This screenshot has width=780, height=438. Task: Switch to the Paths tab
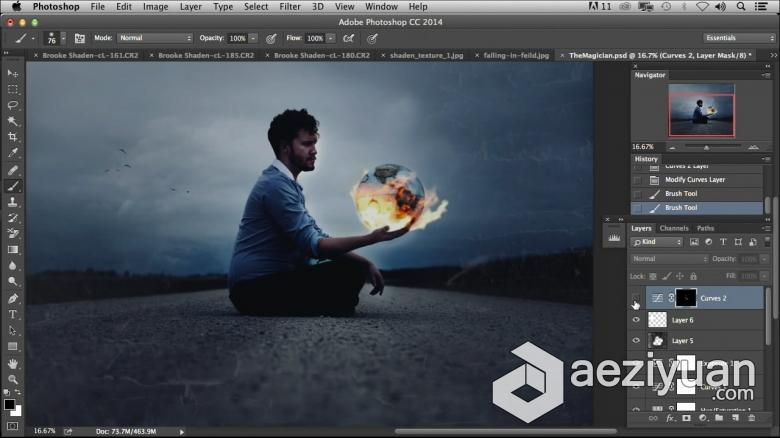[x=705, y=228]
